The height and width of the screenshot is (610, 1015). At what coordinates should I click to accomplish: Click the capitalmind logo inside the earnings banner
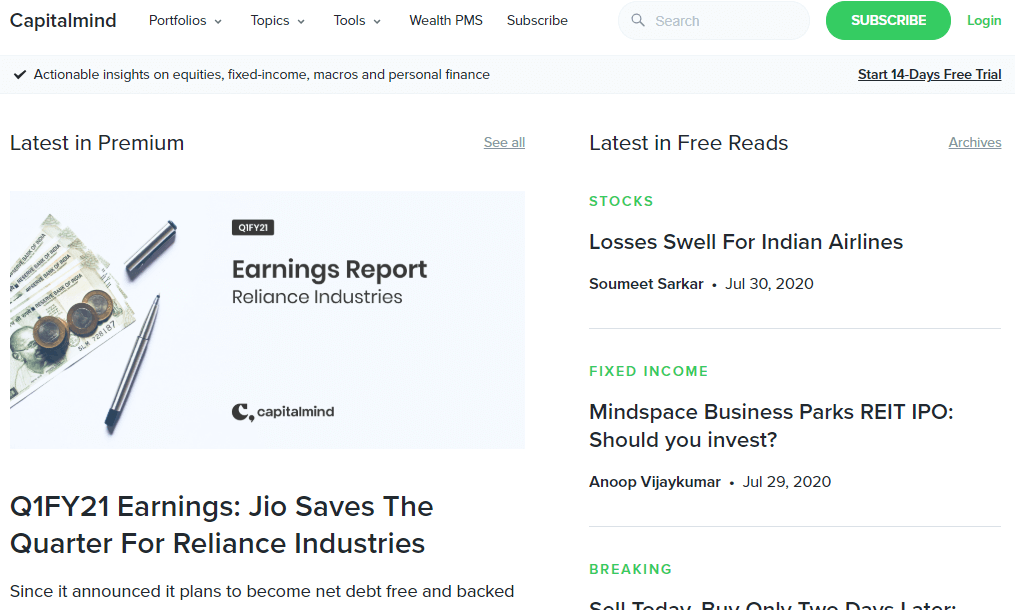(x=283, y=412)
